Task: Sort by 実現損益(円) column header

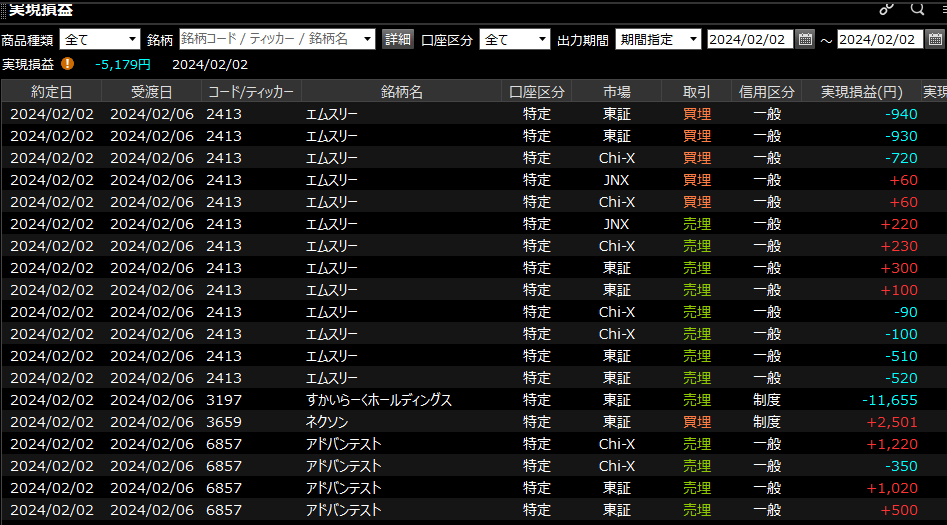Action: tap(862, 92)
